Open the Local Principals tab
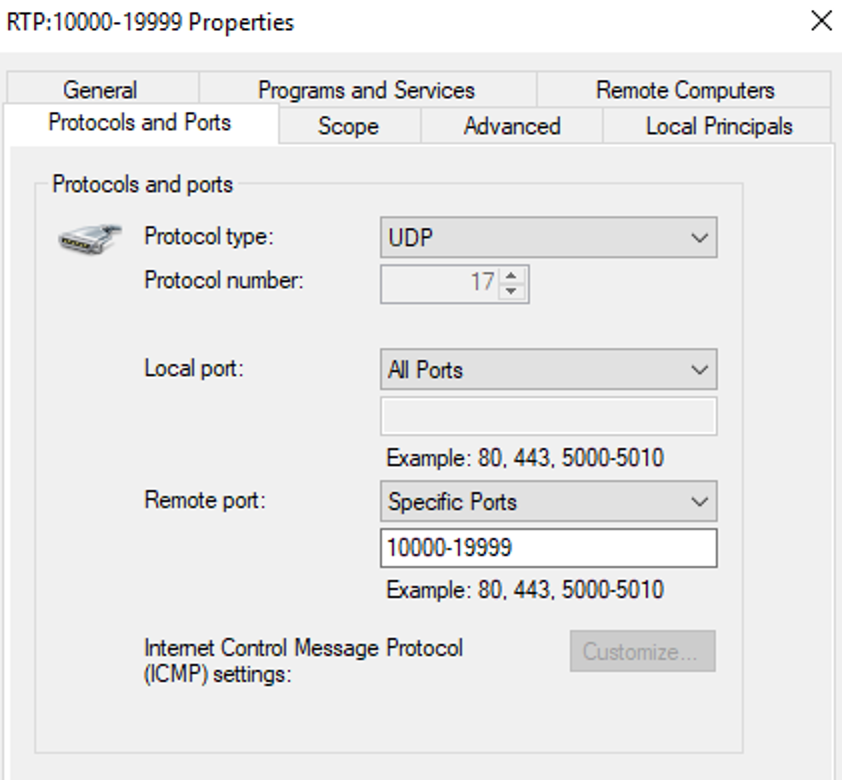 (718, 126)
